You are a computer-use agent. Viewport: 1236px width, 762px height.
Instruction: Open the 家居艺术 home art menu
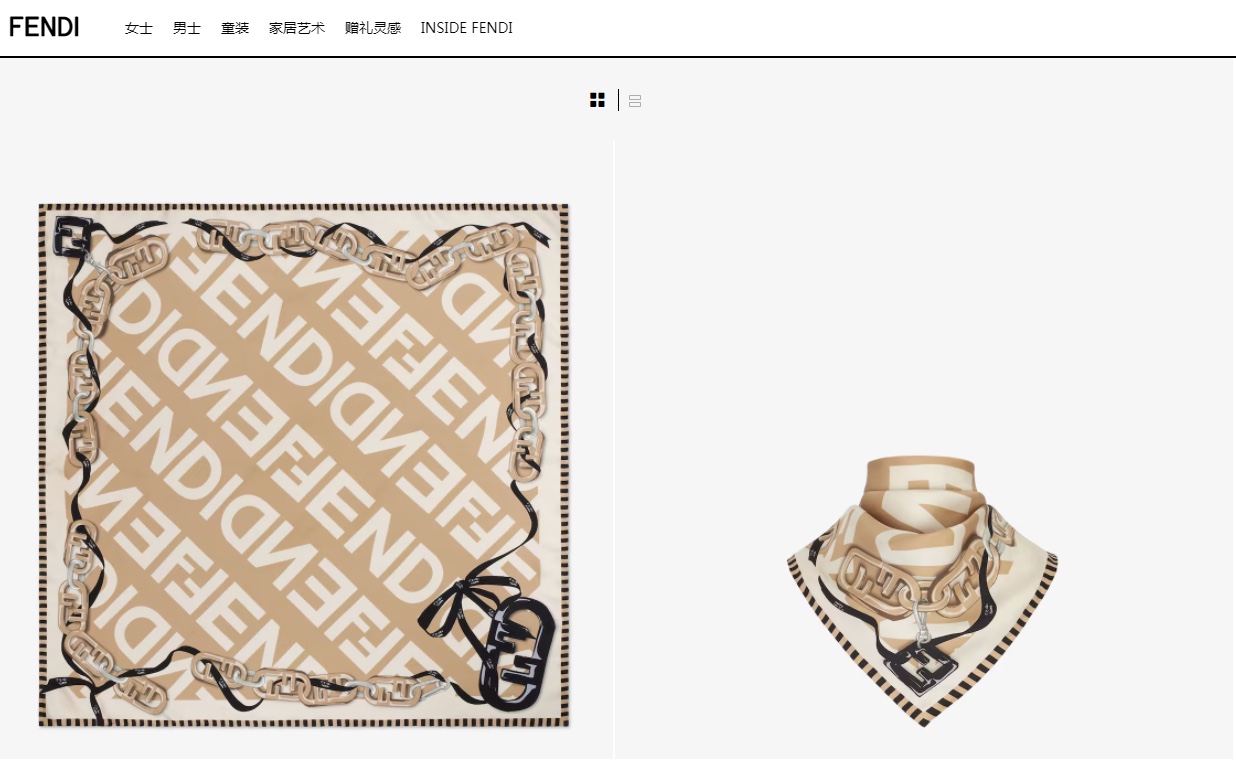pyautogui.click(x=297, y=28)
